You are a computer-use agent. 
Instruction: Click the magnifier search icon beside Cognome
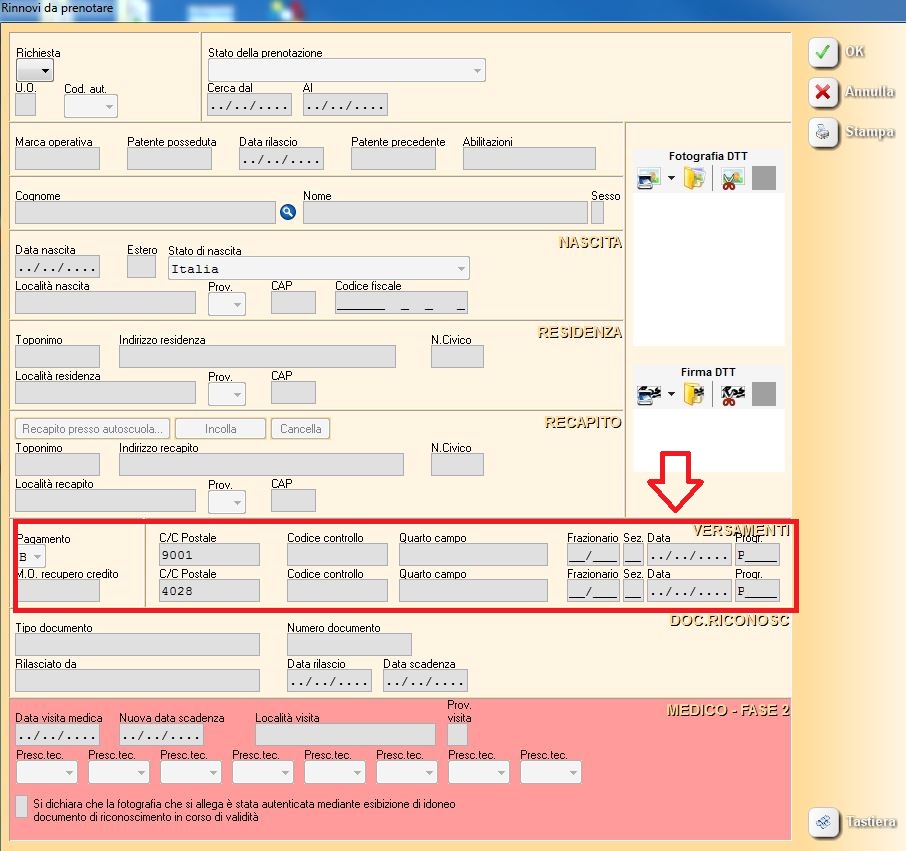tap(288, 212)
